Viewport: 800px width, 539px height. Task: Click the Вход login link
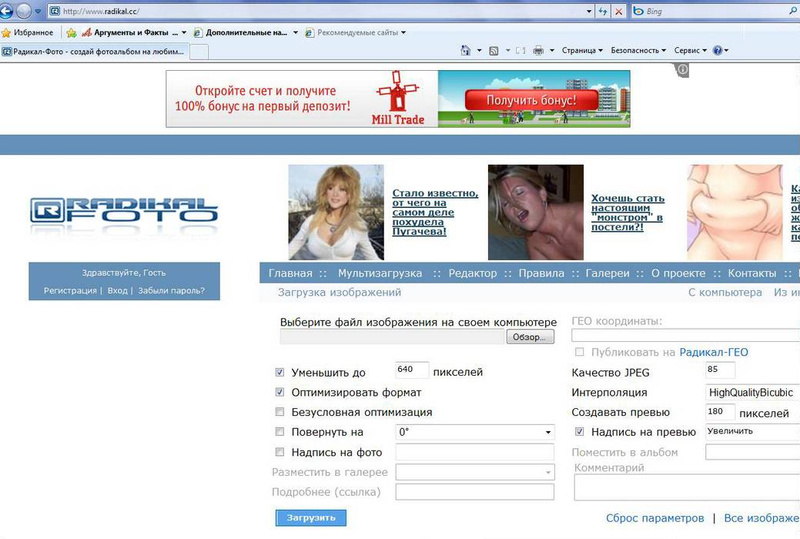click(117, 290)
